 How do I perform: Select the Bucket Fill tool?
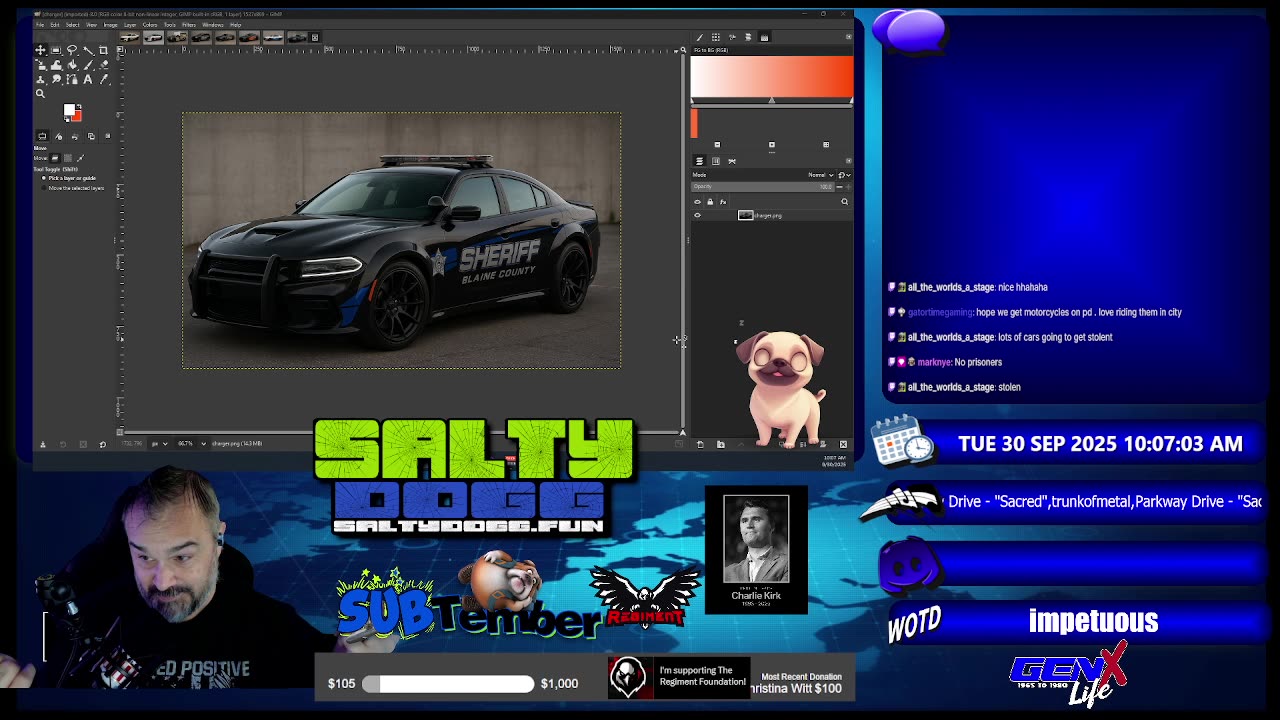point(72,65)
